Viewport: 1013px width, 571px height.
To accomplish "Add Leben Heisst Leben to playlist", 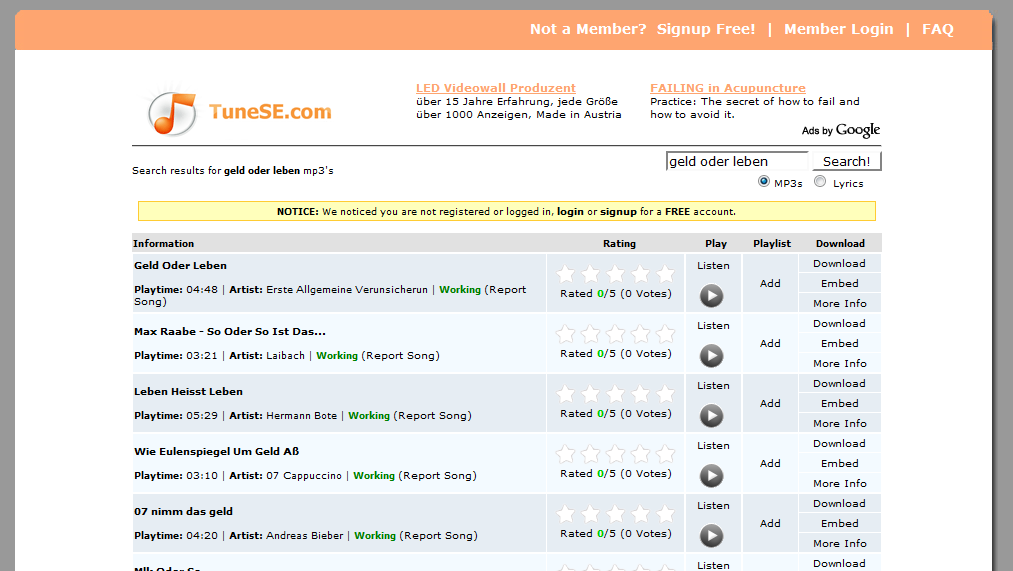I will pyautogui.click(x=770, y=404).
